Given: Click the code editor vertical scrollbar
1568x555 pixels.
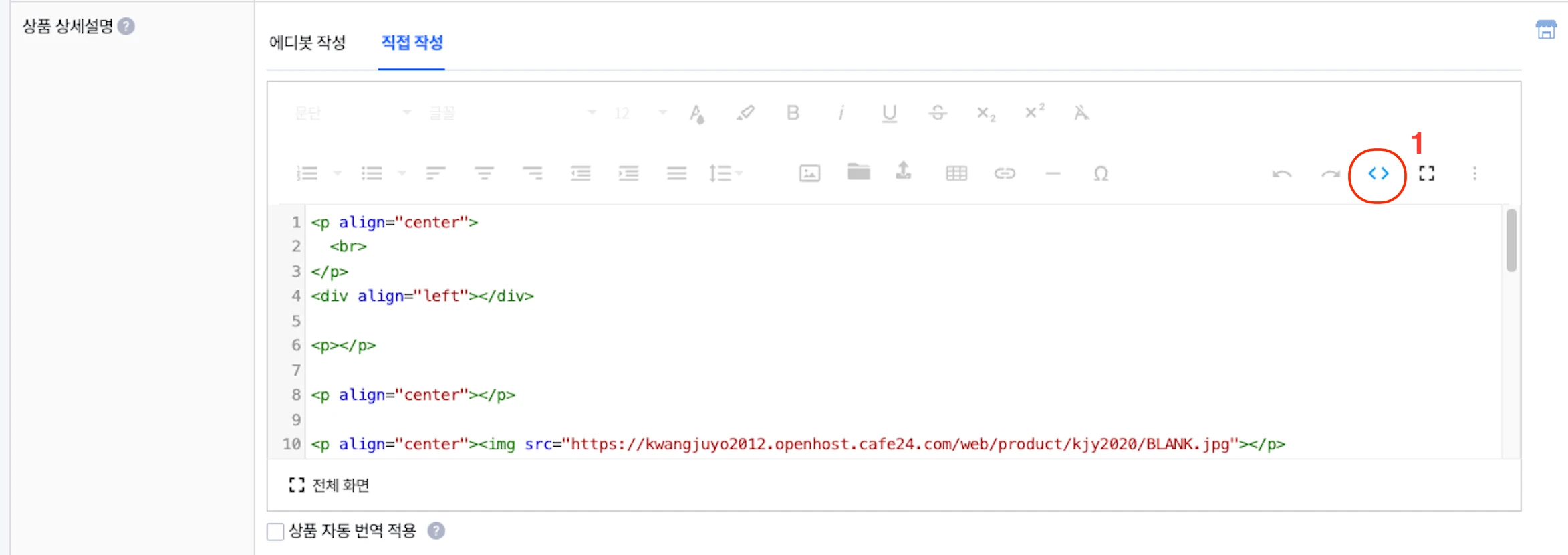Looking at the screenshot, I should (1511, 241).
